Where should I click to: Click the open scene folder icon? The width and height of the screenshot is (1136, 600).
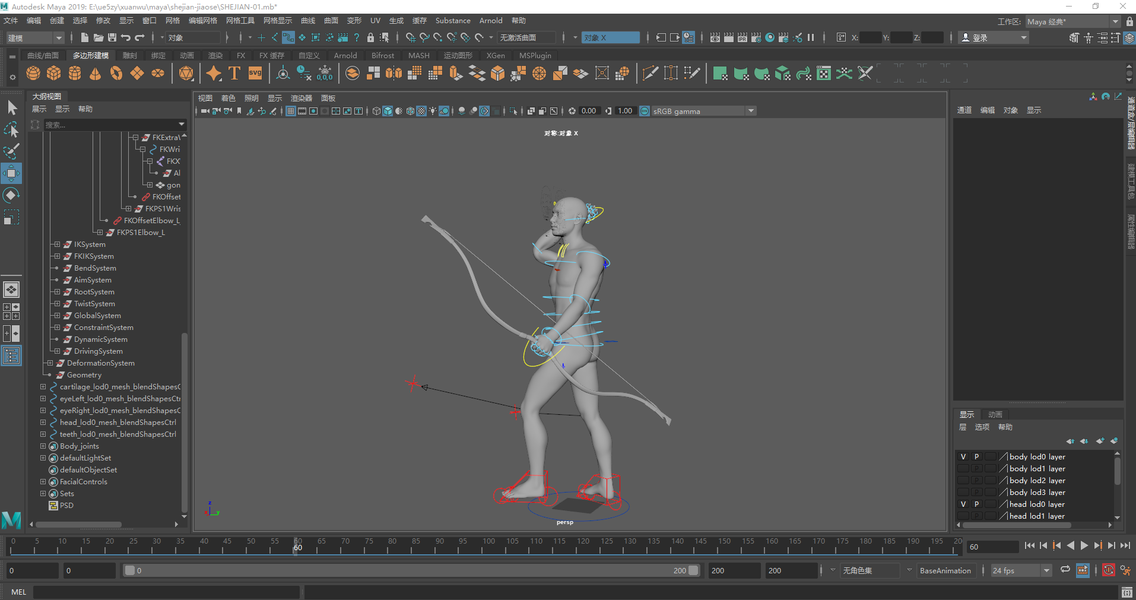(99, 37)
